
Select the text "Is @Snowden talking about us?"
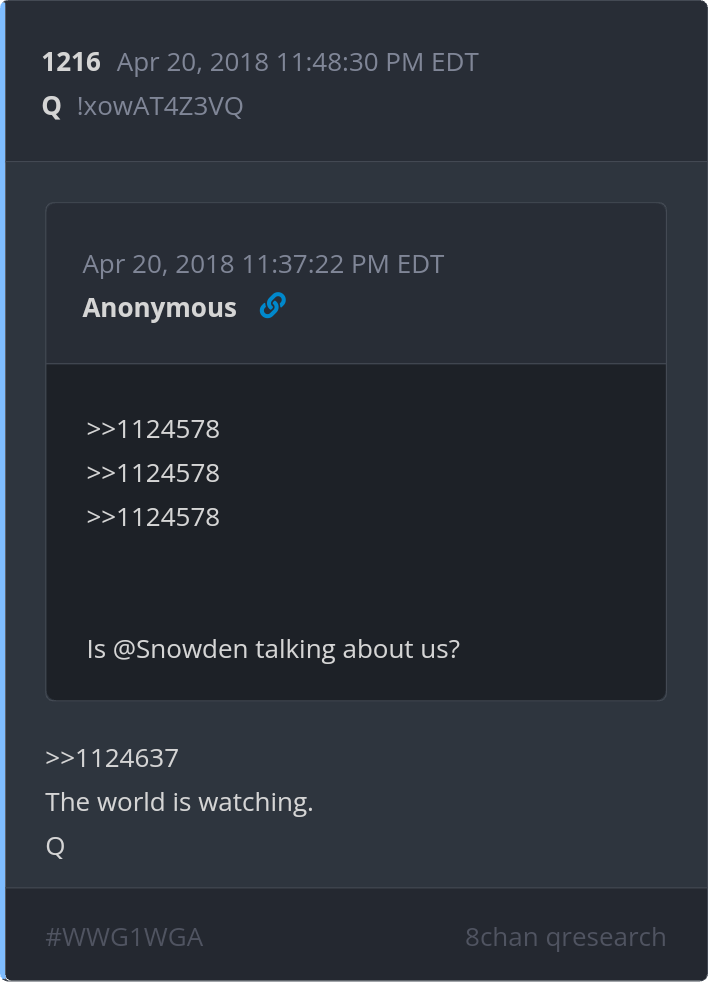(x=274, y=649)
